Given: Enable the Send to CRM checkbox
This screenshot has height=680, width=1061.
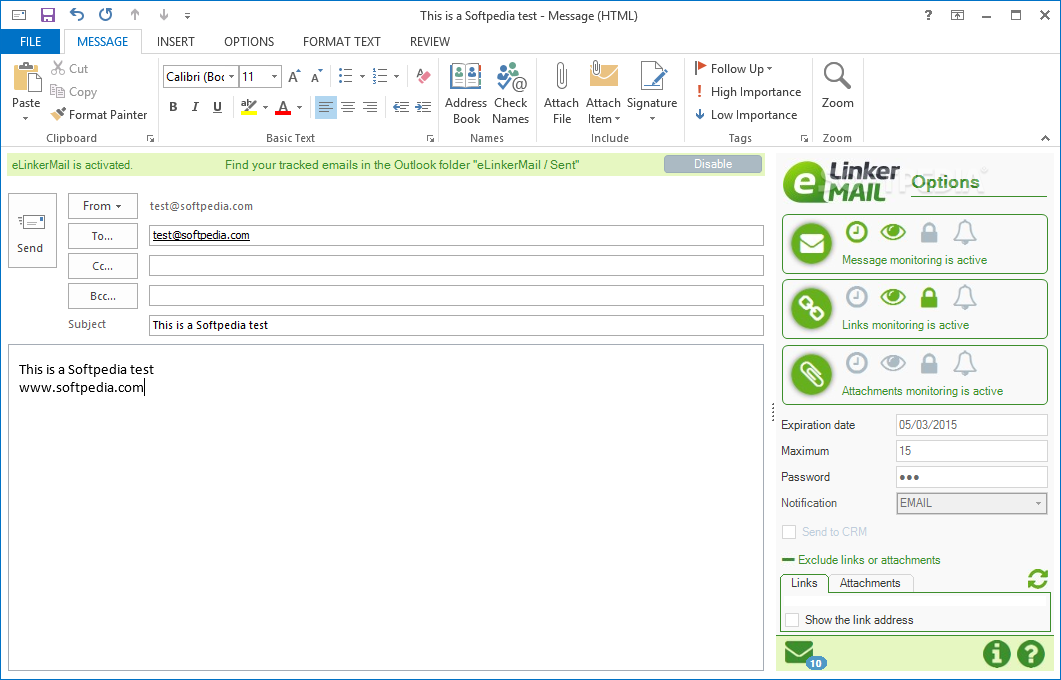Looking at the screenshot, I should point(789,532).
